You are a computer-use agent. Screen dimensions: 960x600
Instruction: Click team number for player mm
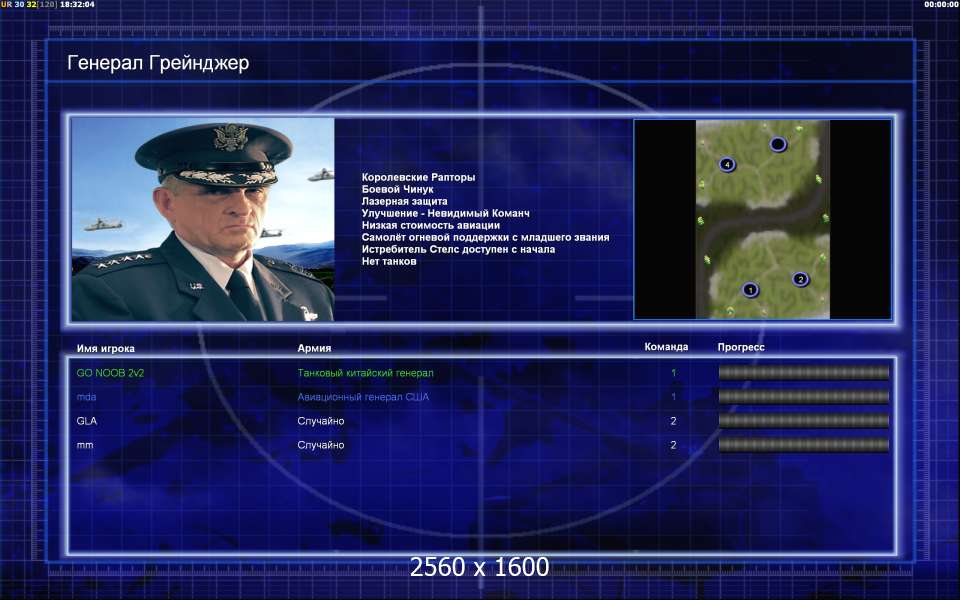tap(673, 445)
